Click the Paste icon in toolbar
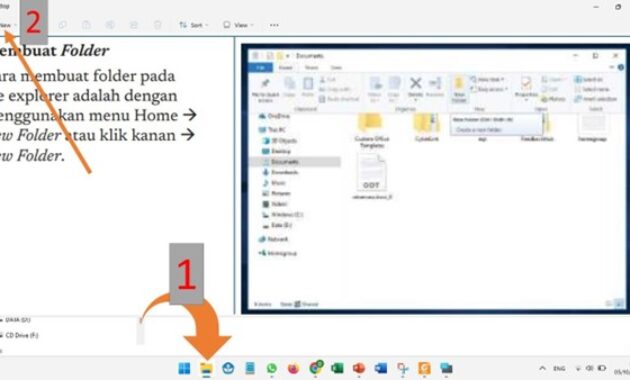Viewport: 630px width, 380px height. pos(86,25)
